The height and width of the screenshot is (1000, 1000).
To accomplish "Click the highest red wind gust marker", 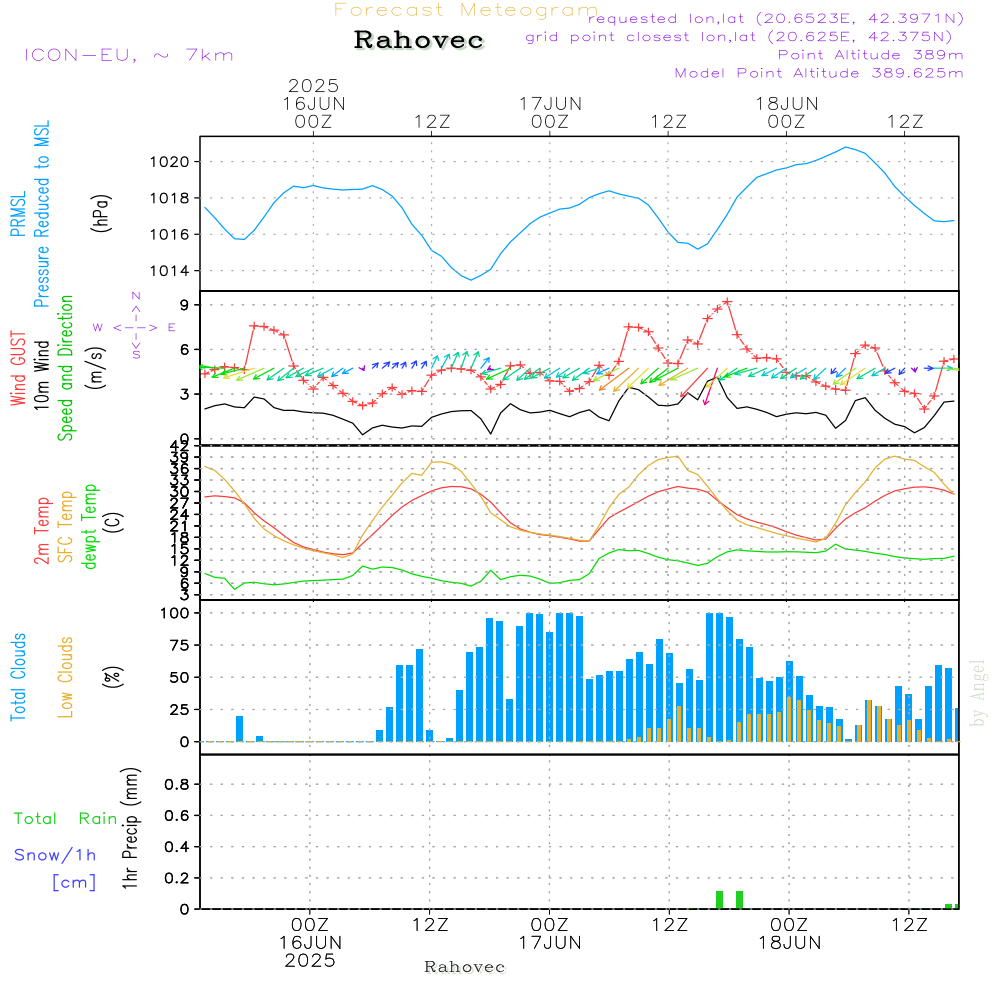I will coord(727,302).
